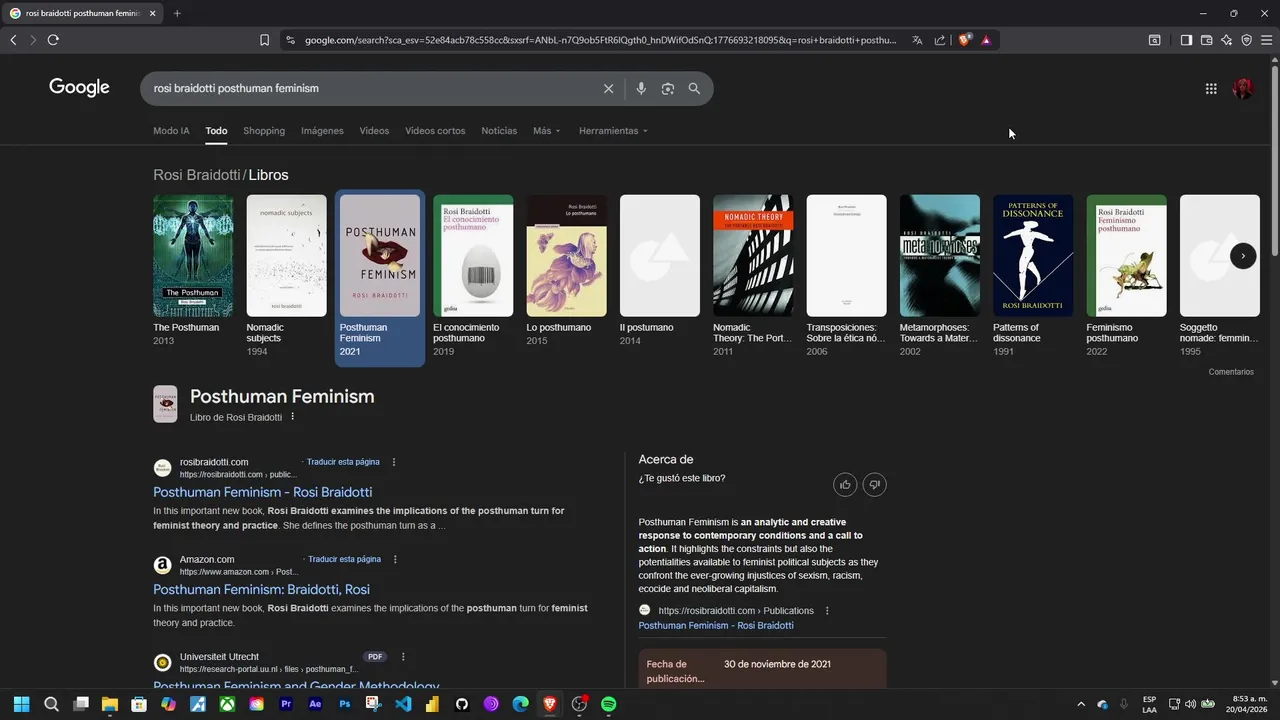Open GitHub Desktop from taskbar
Viewport: 1280px width, 720px height.
462,704
